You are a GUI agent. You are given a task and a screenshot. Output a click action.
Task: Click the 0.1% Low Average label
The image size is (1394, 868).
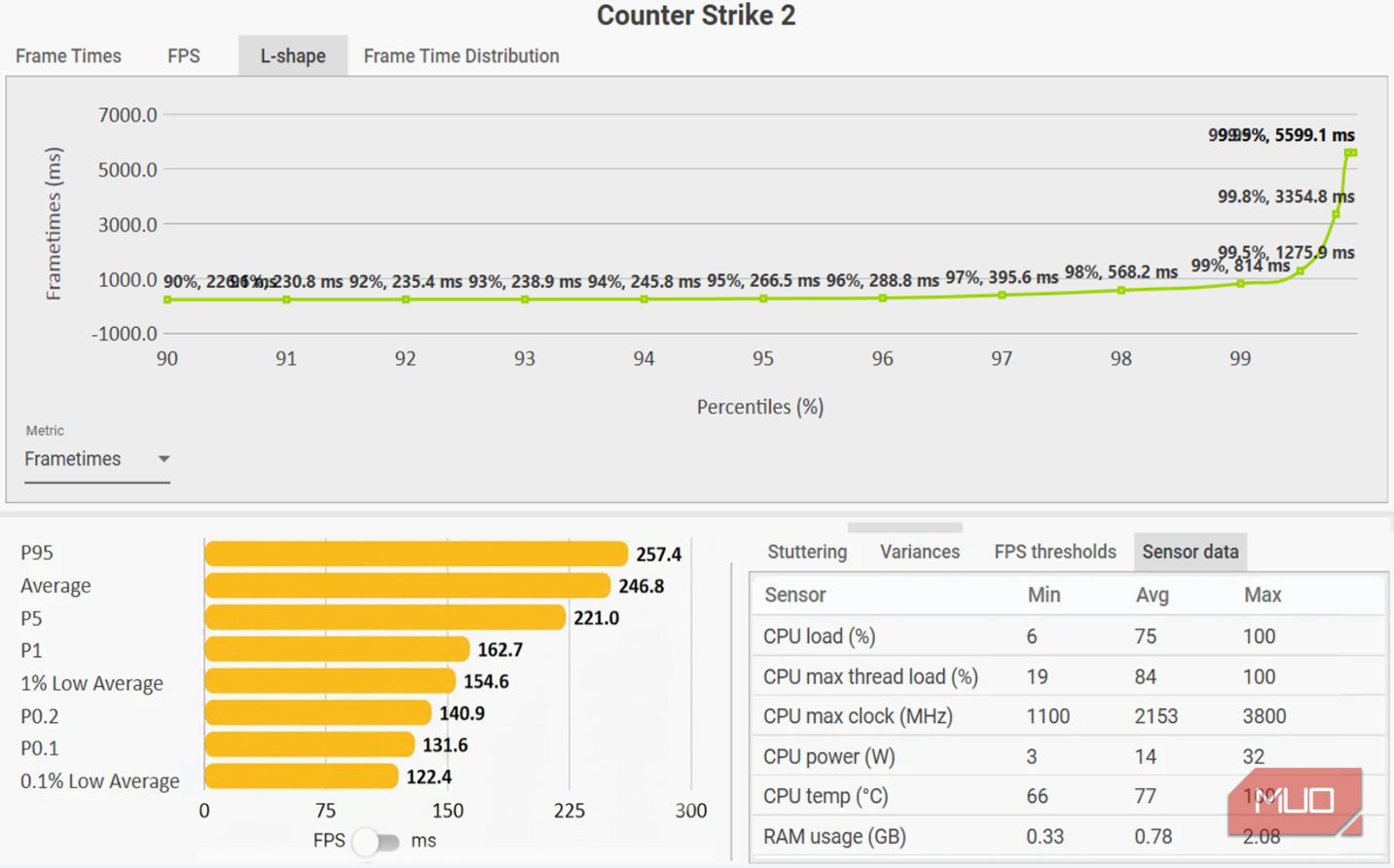(x=100, y=781)
